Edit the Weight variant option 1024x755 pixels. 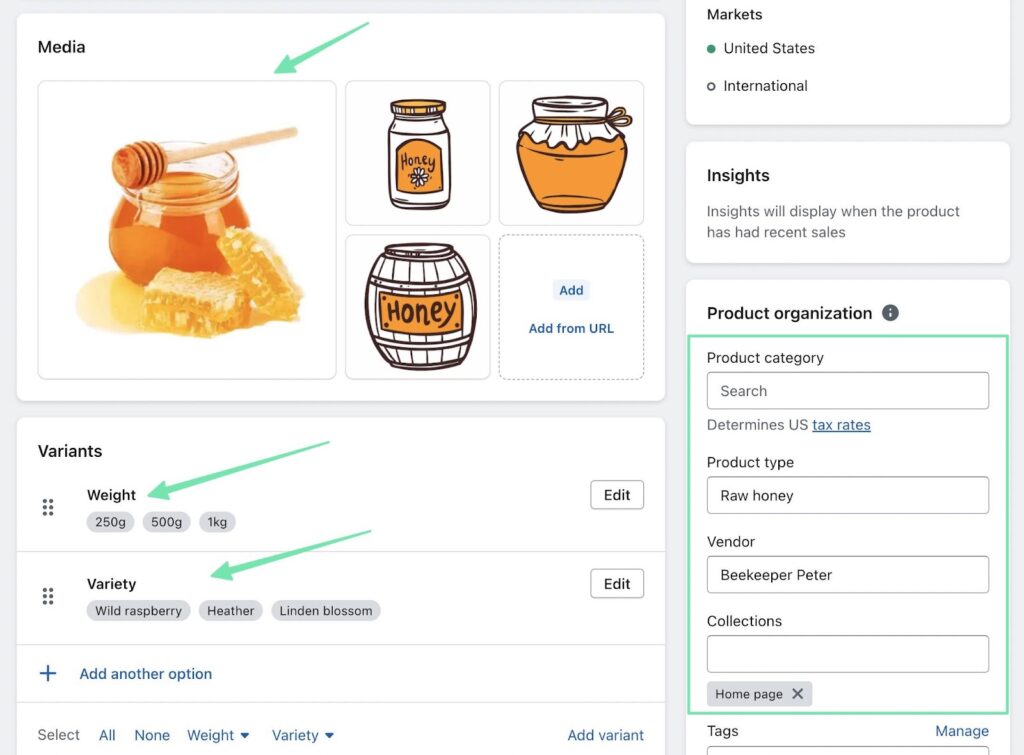pos(617,495)
